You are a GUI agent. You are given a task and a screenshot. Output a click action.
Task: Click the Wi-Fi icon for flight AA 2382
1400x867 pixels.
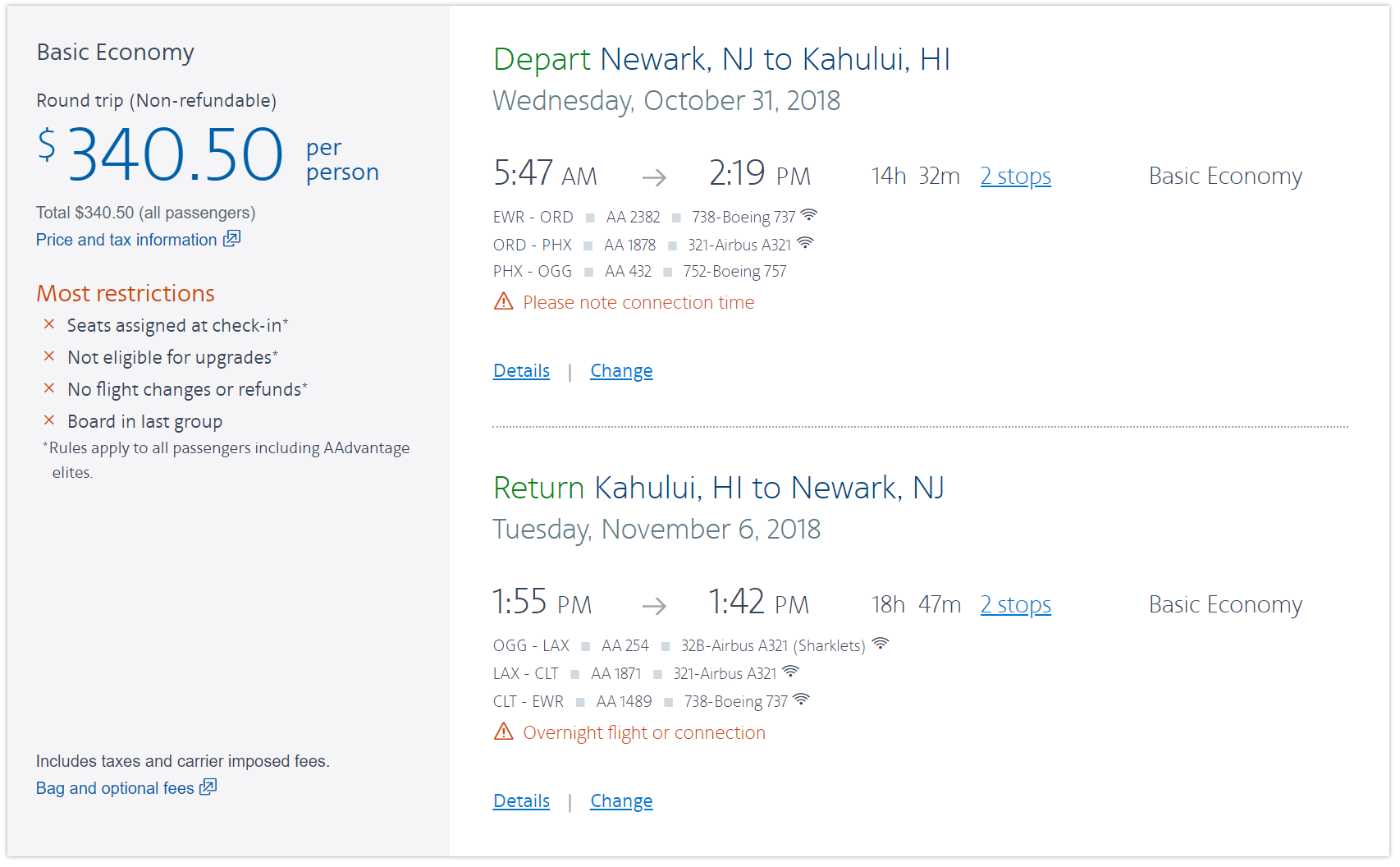tap(809, 215)
